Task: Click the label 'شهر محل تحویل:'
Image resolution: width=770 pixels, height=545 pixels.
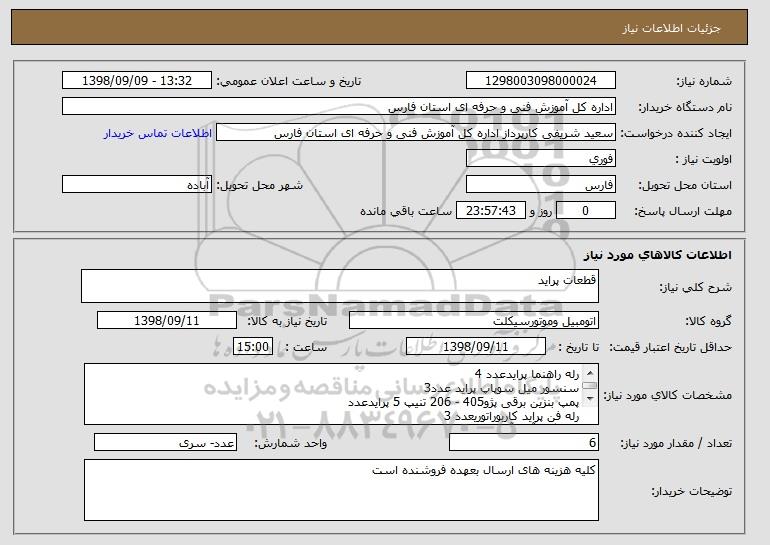Action: pos(260,185)
